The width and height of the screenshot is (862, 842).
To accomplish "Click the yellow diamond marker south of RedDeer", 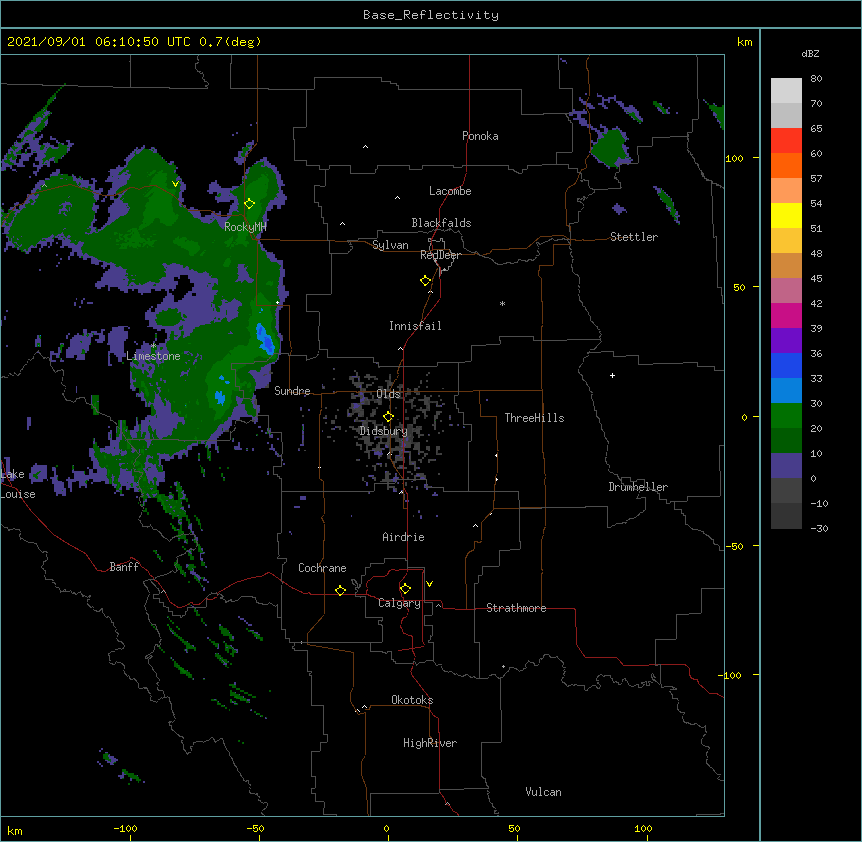I will [x=425, y=281].
